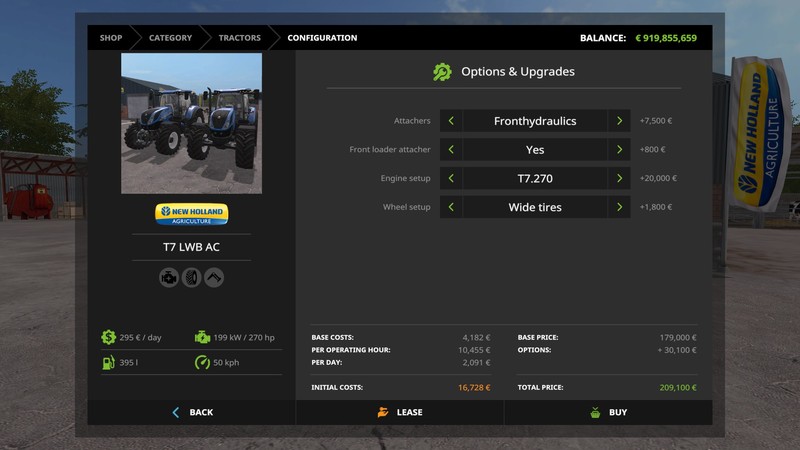Toggle Front loader attacher with right arrow
Image resolution: width=800 pixels, height=450 pixels.
click(x=619, y=150)
